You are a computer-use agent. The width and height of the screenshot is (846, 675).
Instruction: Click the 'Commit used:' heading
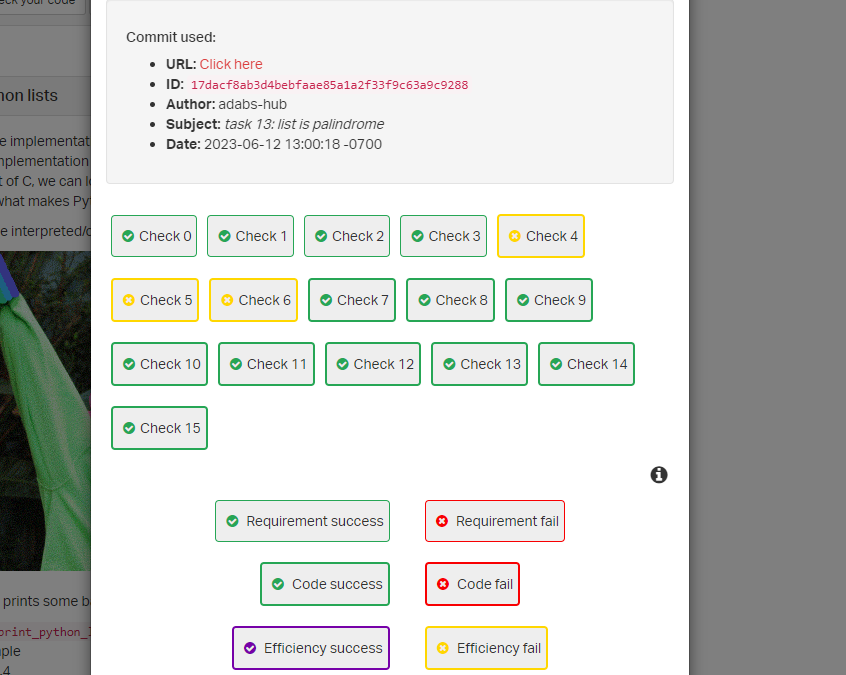point(171,37)
